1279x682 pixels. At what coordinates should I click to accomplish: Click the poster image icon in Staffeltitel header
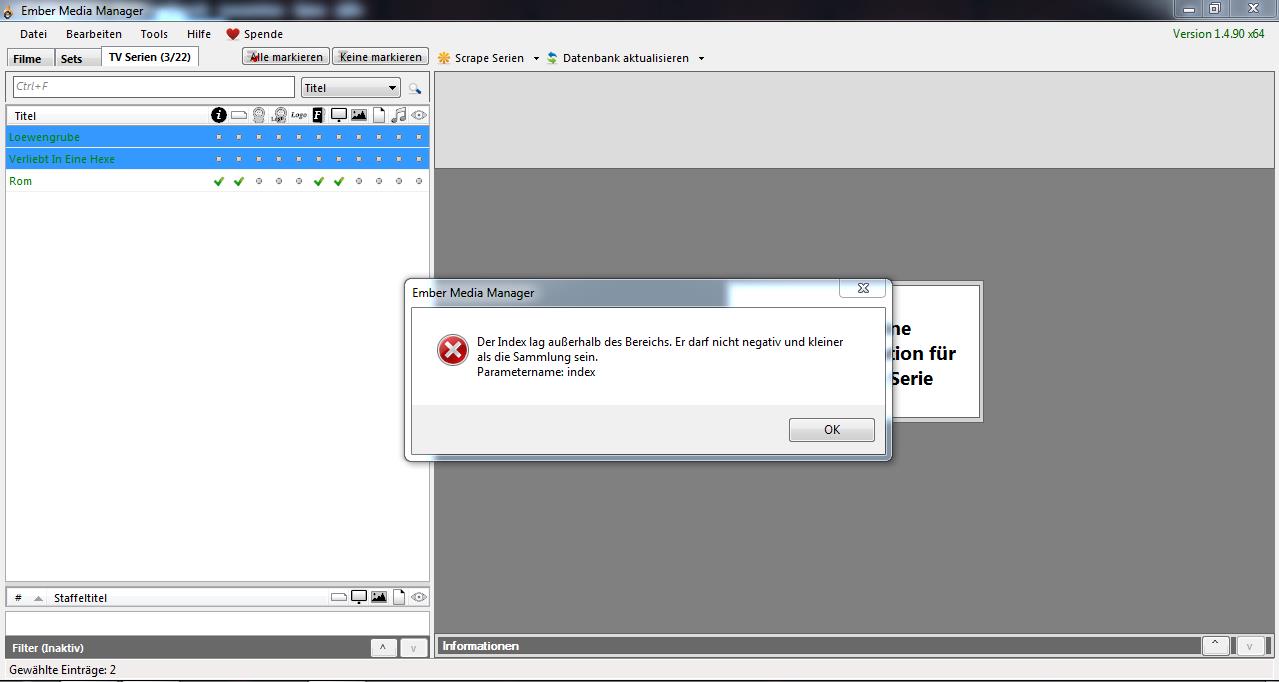coord(379,597)
